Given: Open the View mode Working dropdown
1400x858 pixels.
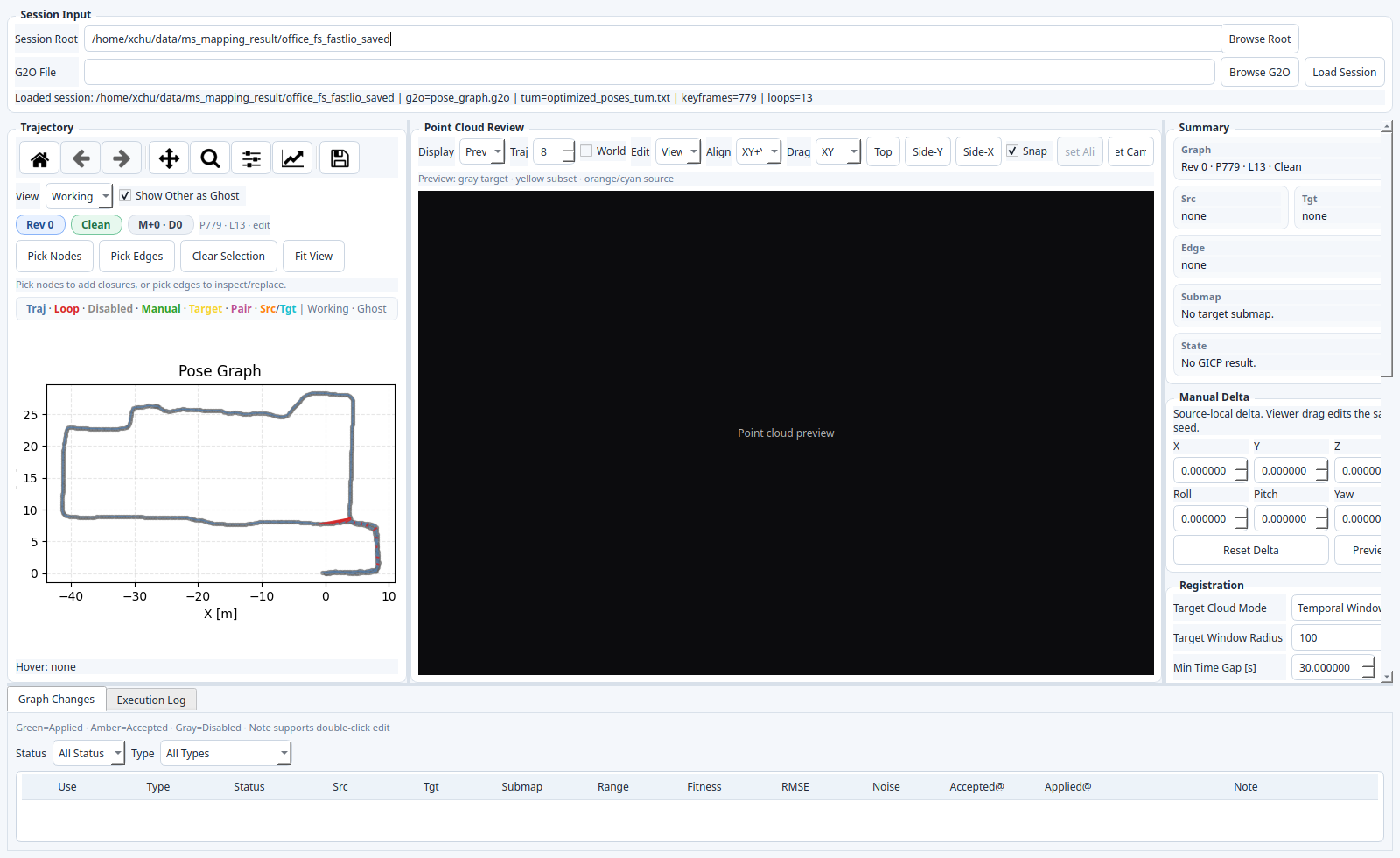Looking at the screenshot, I should coord(80,197).
